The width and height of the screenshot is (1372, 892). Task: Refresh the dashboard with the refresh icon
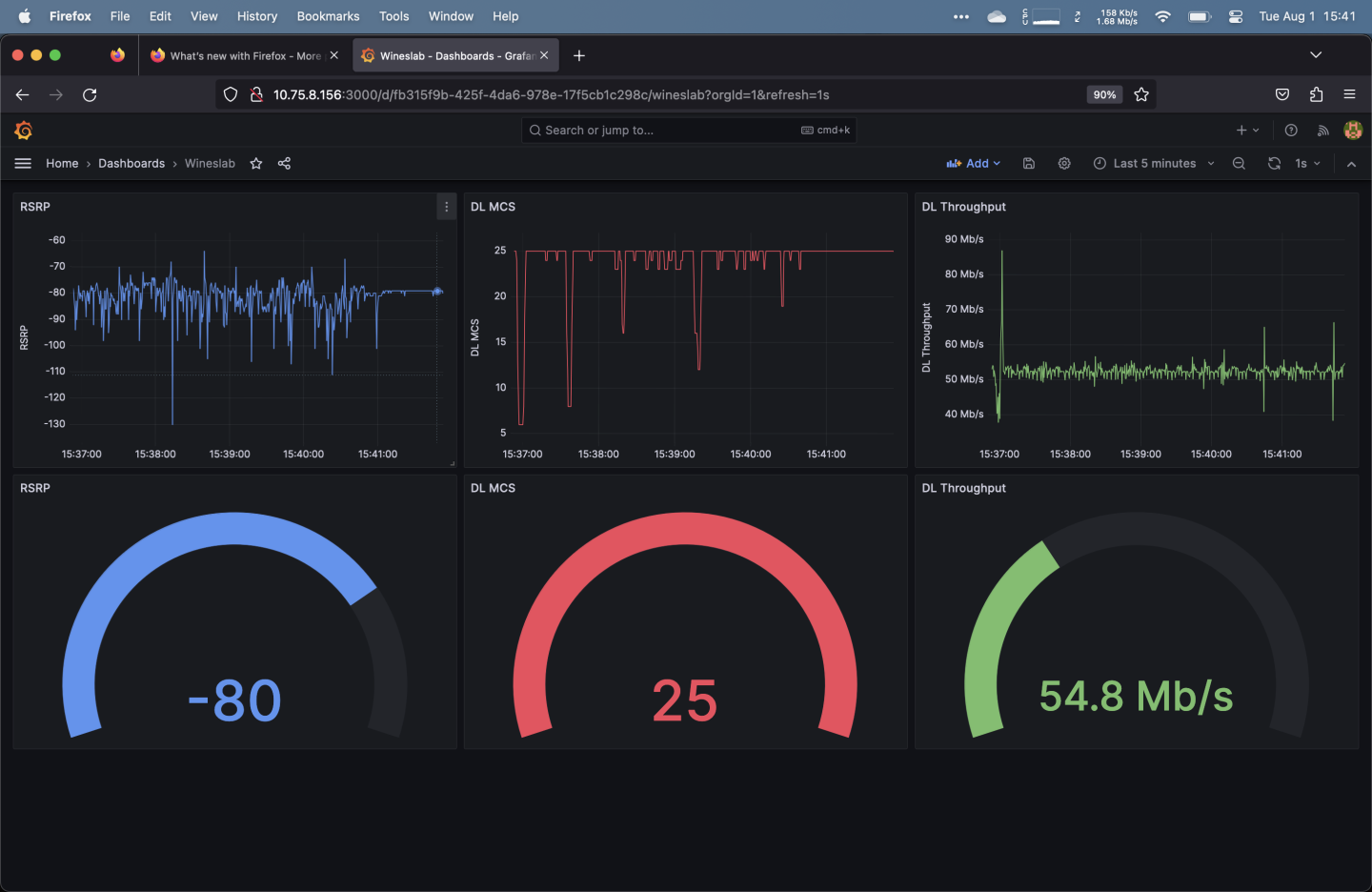(x=1275, y=163)
